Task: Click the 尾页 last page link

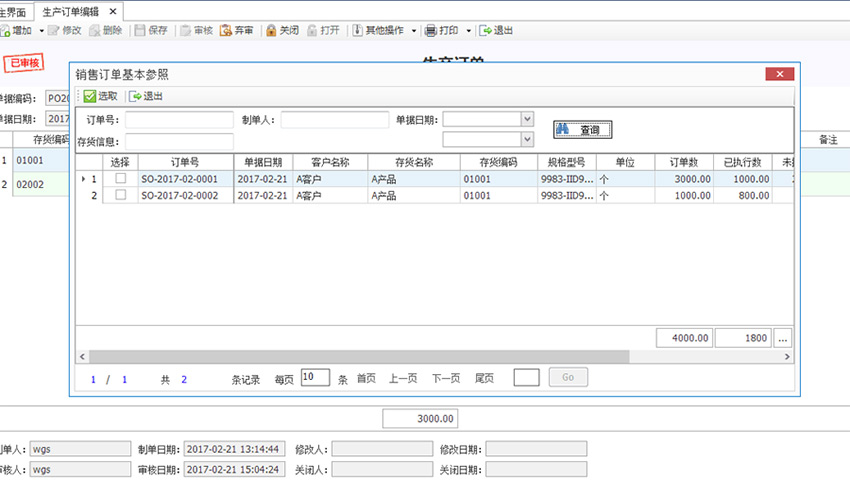Action: point(484,378)
